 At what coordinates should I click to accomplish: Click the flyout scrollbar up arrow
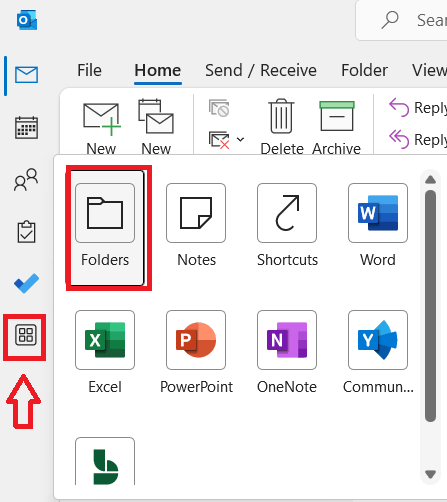[x=430, y=180]
